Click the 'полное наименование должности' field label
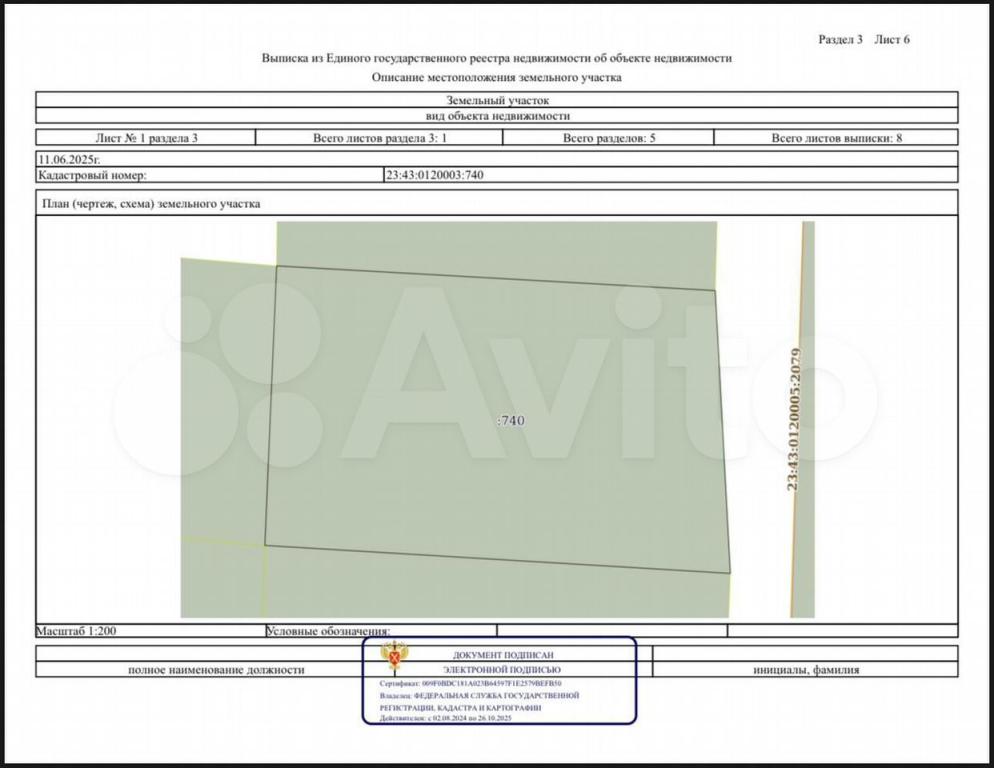 pos(216,670)
